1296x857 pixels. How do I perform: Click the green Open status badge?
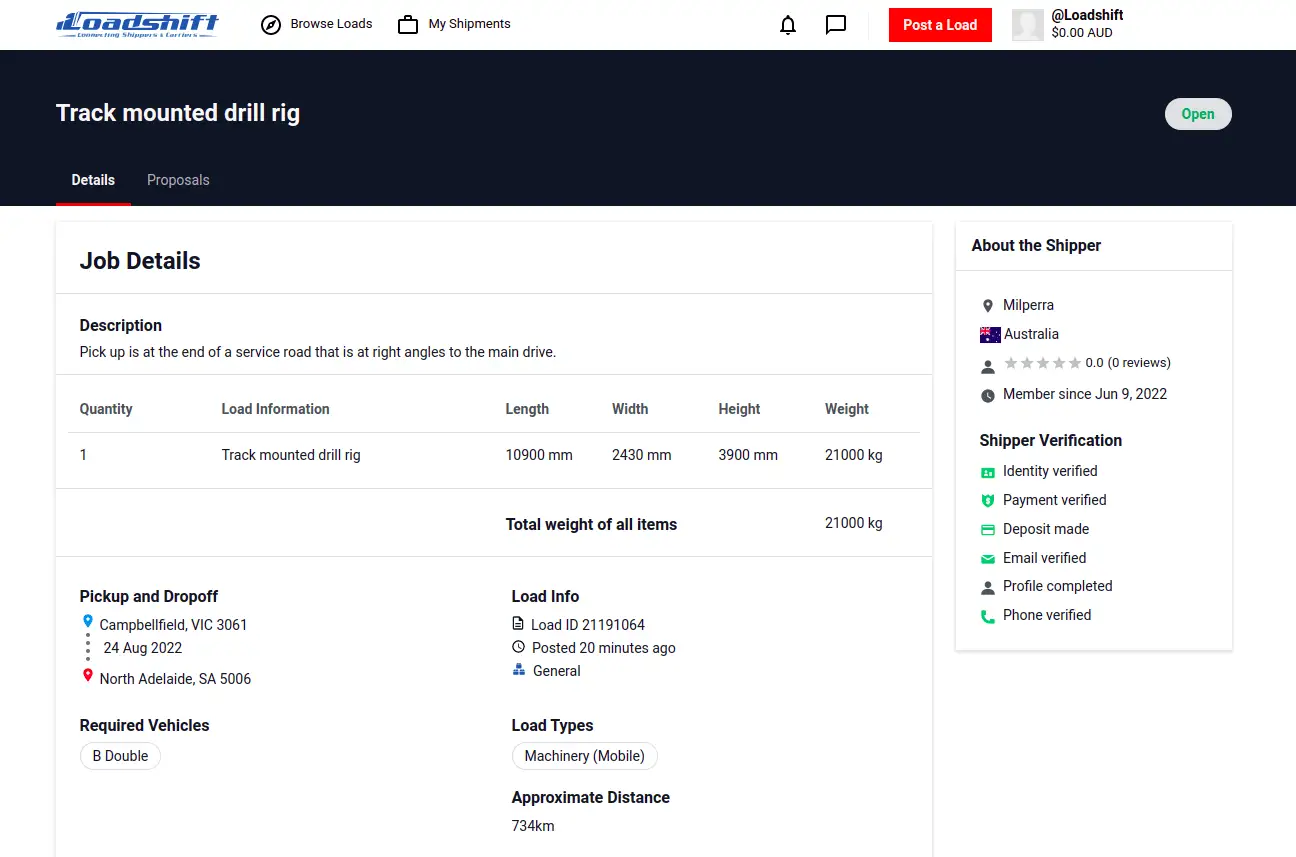[1198, 113]
